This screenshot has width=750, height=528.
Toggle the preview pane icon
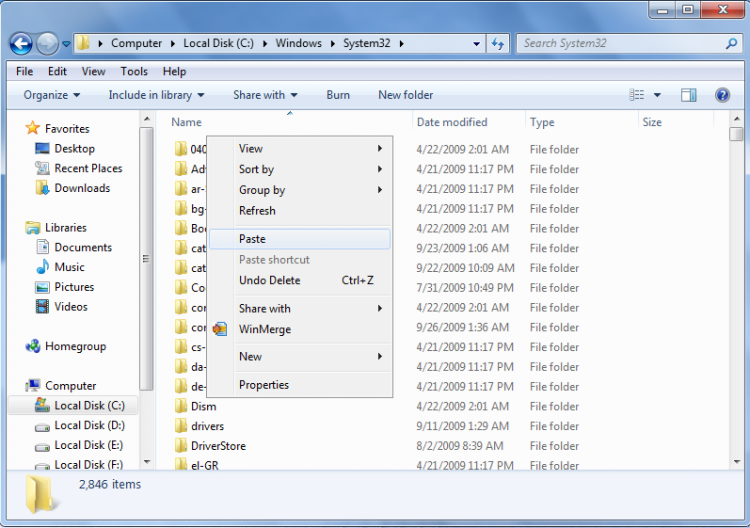pos(689,95)
